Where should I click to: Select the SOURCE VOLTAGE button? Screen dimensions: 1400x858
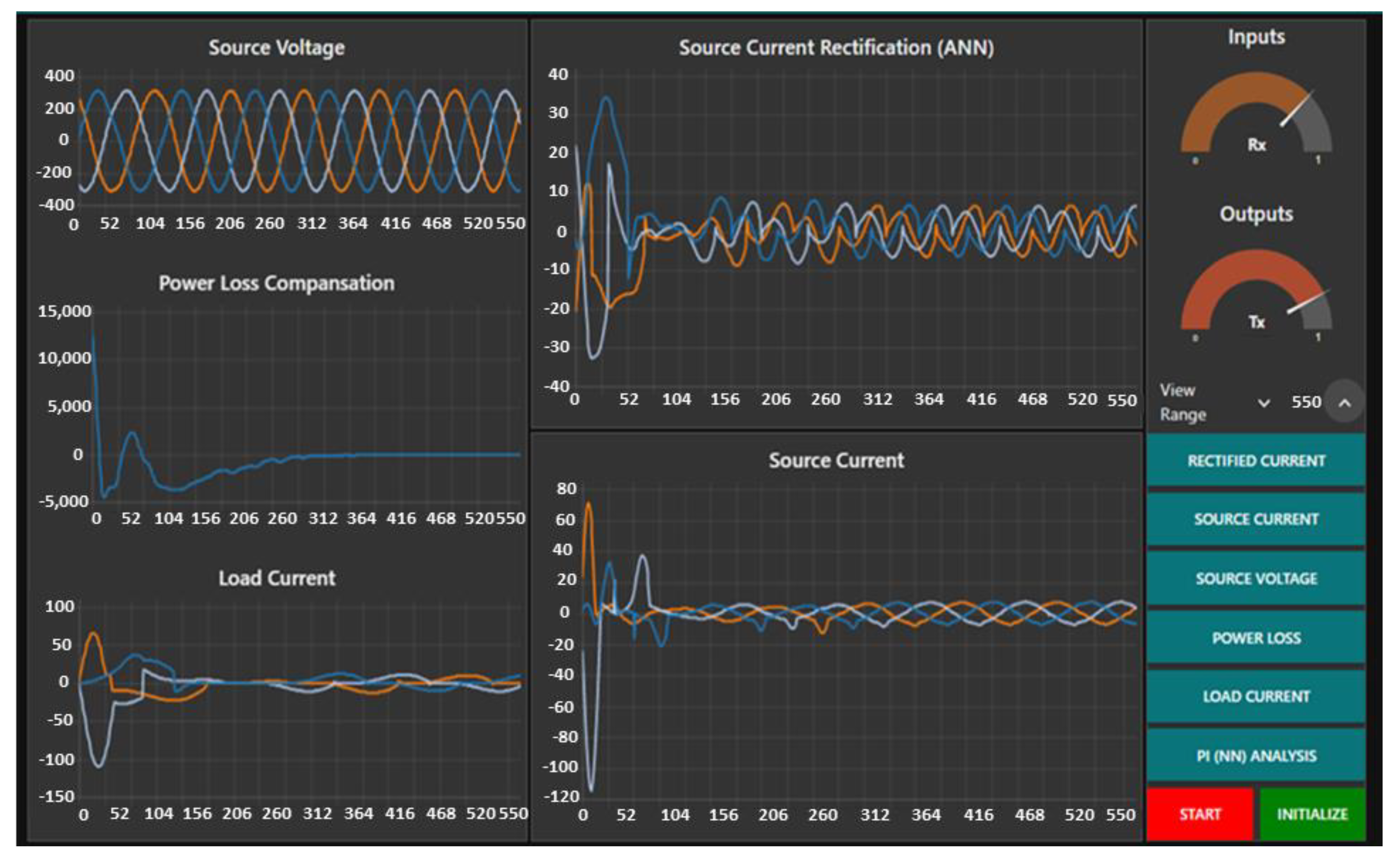1256,579
